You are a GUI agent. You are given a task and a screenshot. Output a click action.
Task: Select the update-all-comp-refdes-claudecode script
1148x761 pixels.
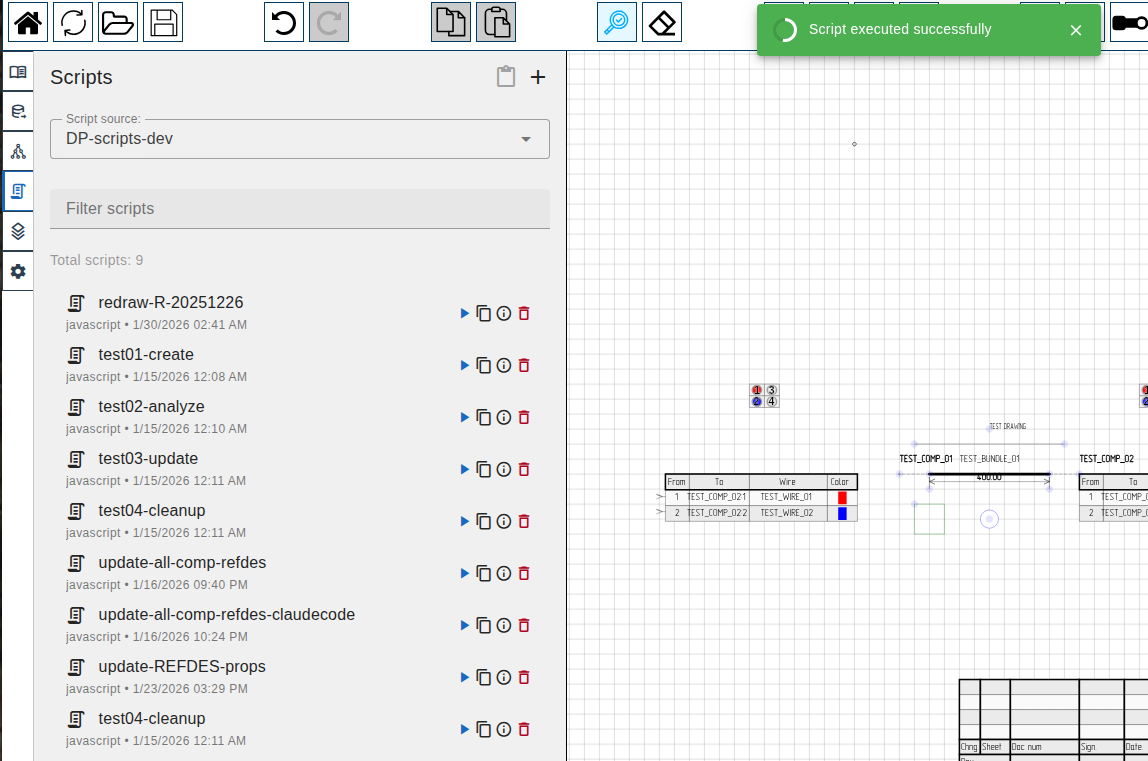226,615
